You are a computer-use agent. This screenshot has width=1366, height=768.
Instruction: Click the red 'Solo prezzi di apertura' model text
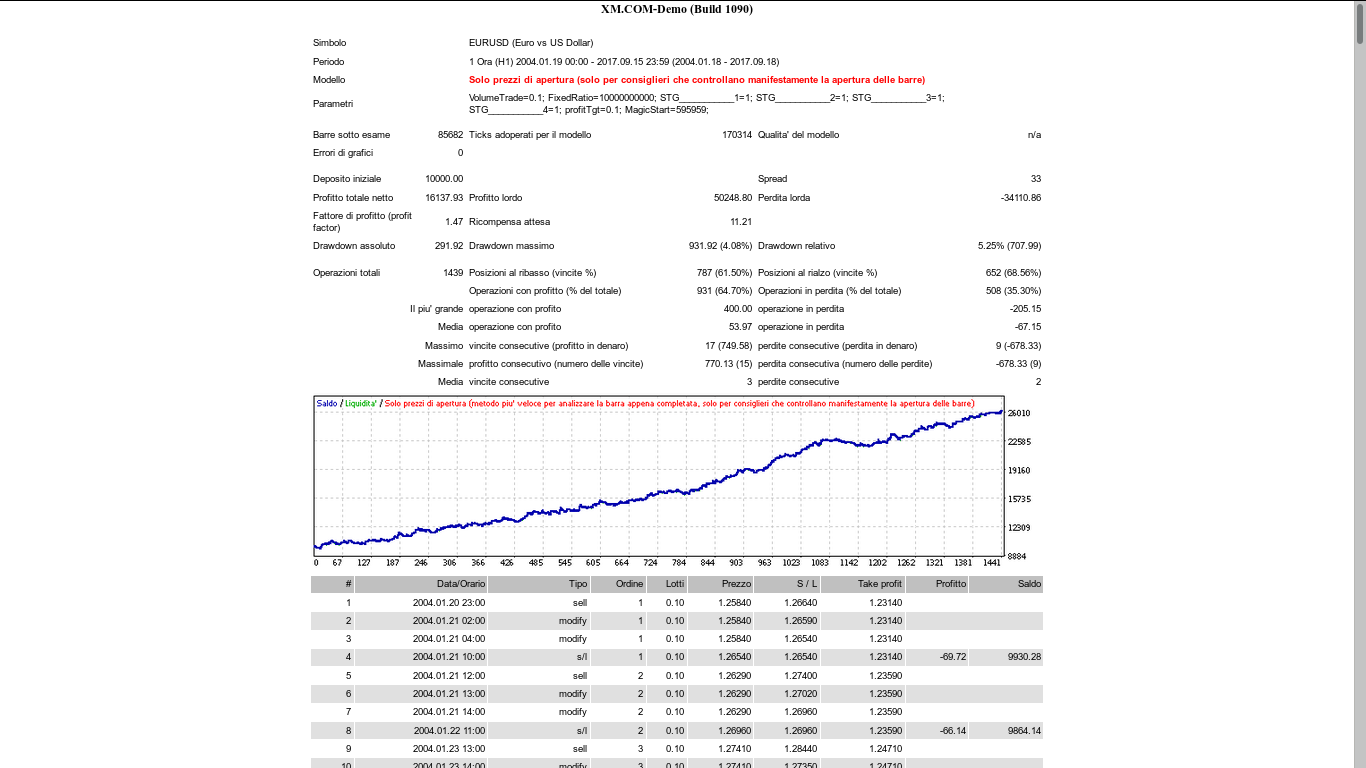pyautogui.click(x=697, y=80)
